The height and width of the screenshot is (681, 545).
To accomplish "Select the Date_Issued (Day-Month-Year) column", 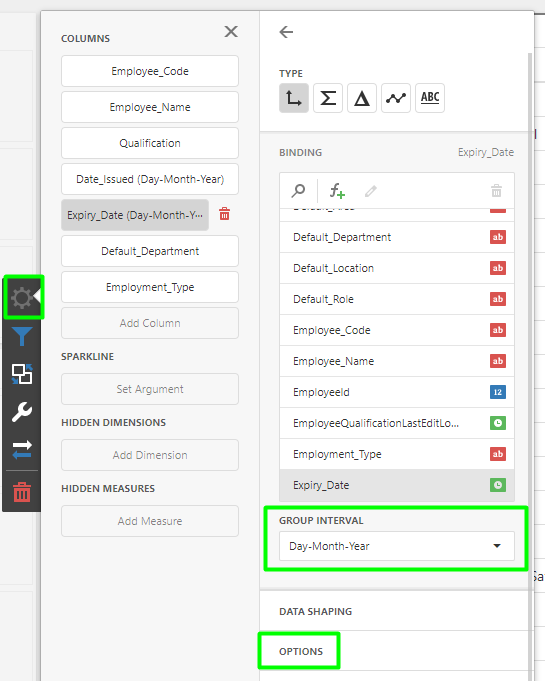I will (150, 179).
